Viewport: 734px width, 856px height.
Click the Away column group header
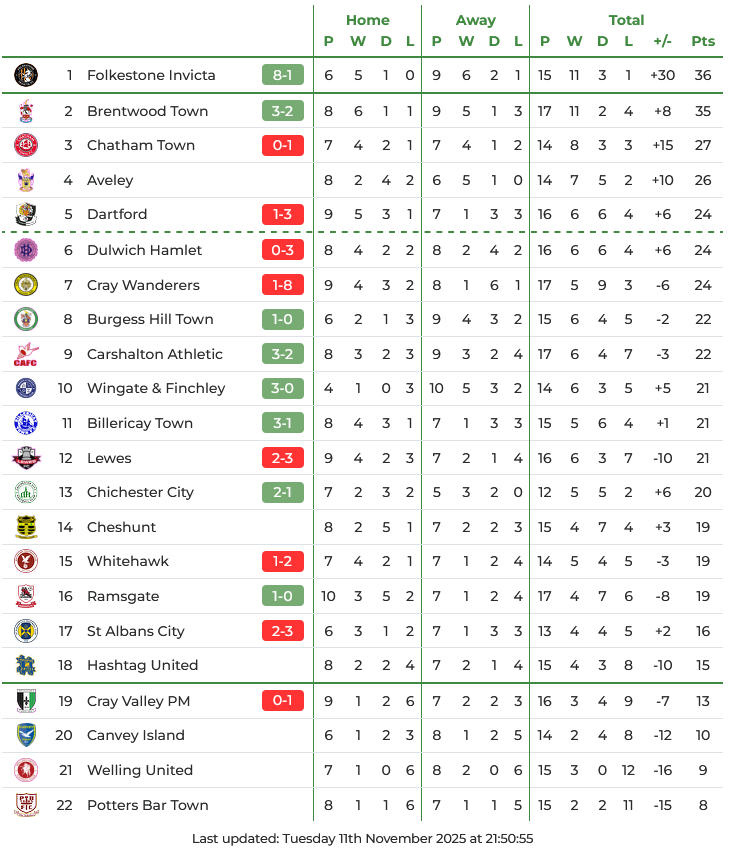click(x=476, y=20)
